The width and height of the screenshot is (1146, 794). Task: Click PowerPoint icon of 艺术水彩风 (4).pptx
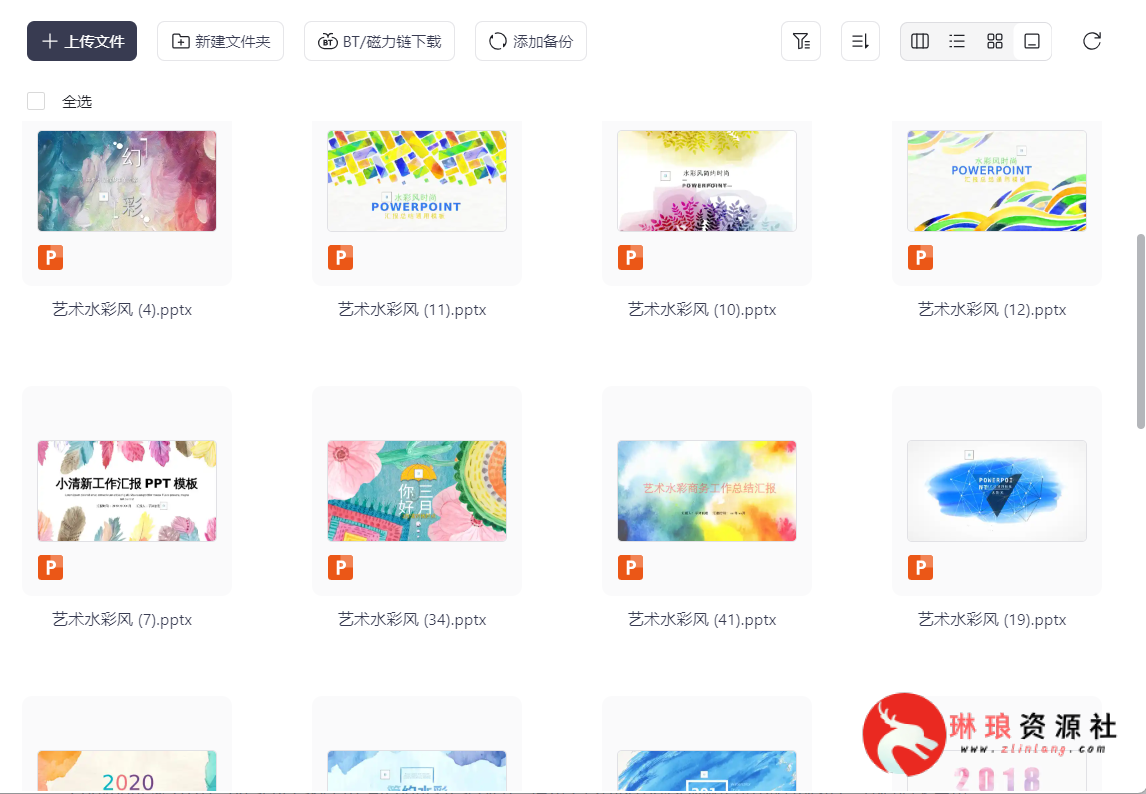pos(50,257)
